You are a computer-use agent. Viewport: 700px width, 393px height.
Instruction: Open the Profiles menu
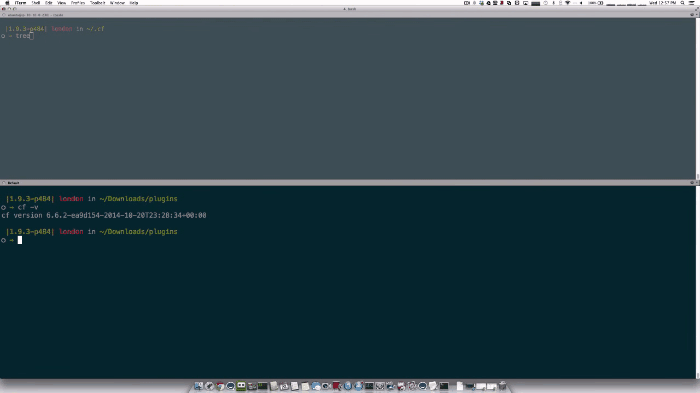point(78,3)
